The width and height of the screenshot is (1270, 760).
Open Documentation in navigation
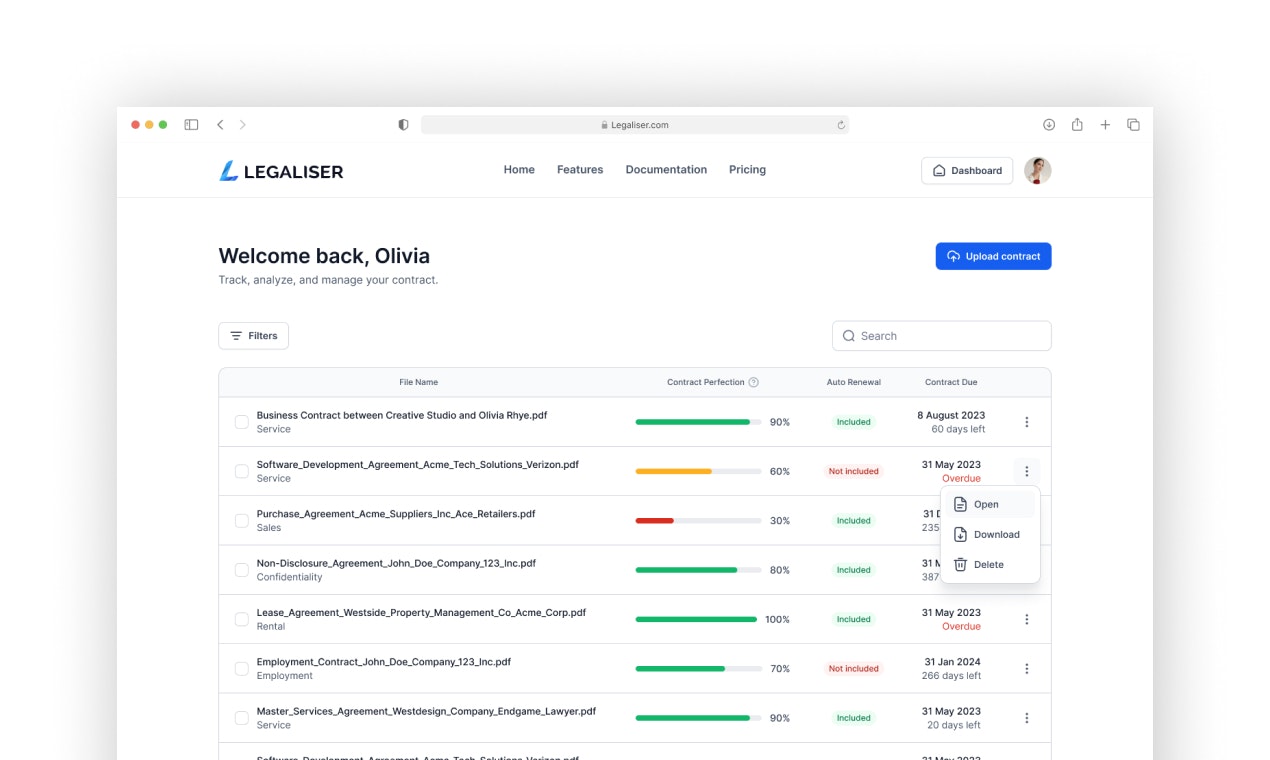click(666, 170)
